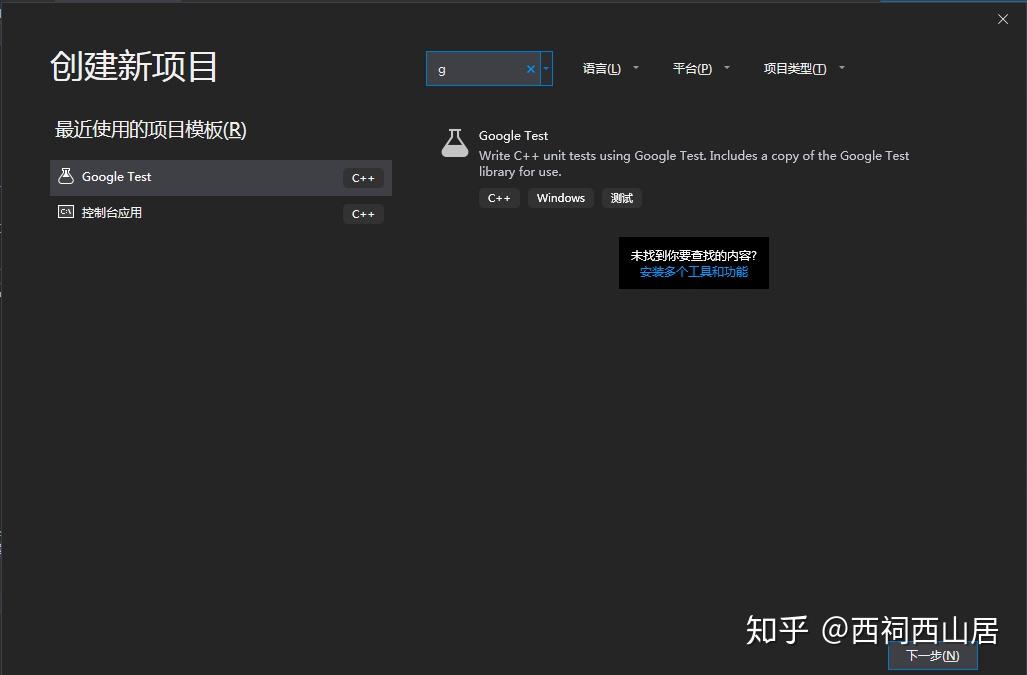This screenshot has height=675, width=1027.
Task: Click the flask icon of recent Google Test
Action: click(x=66, y=176)
